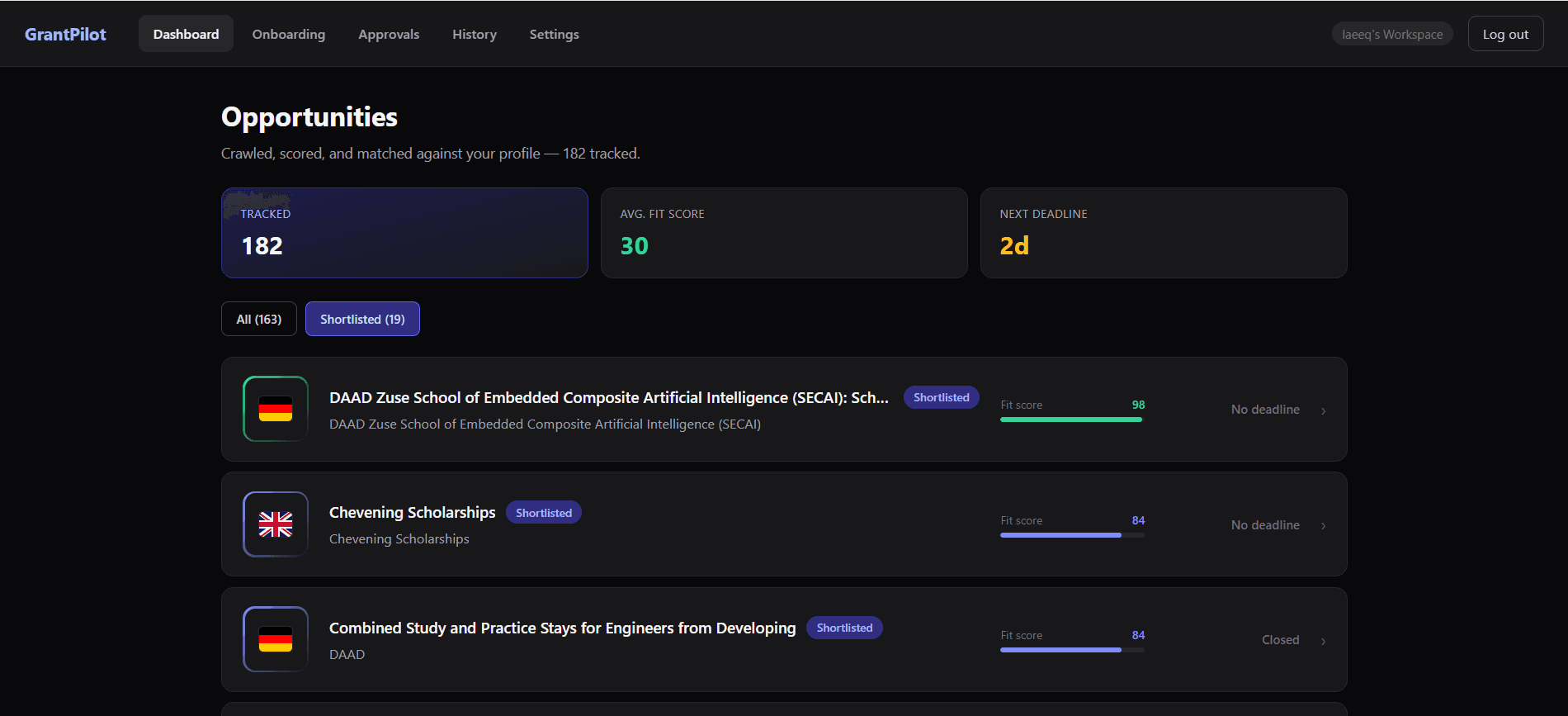Click the German flag icon for DAAD Zuse School

click(276, 409)
